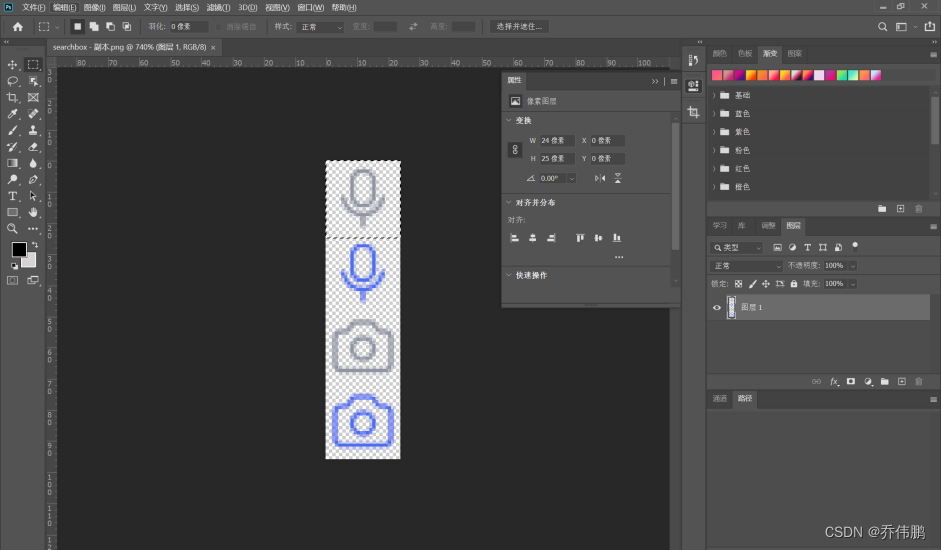Collapse the 对齐并分布 section
The width and height of the screenshot is (941, 550).
click(x=510, y=202)
